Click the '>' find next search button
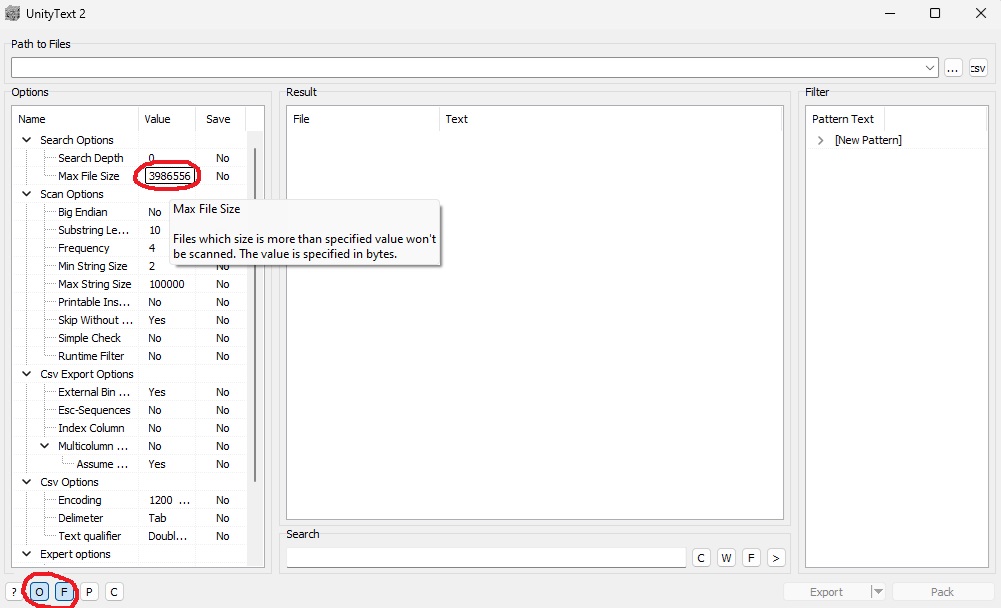Screen dimensions: 1001x608 pos(776,558)
